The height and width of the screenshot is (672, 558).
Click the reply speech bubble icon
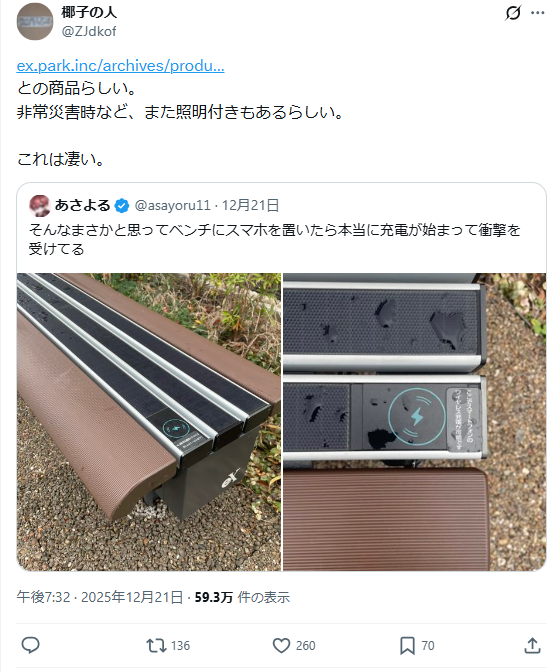[30, 645]
